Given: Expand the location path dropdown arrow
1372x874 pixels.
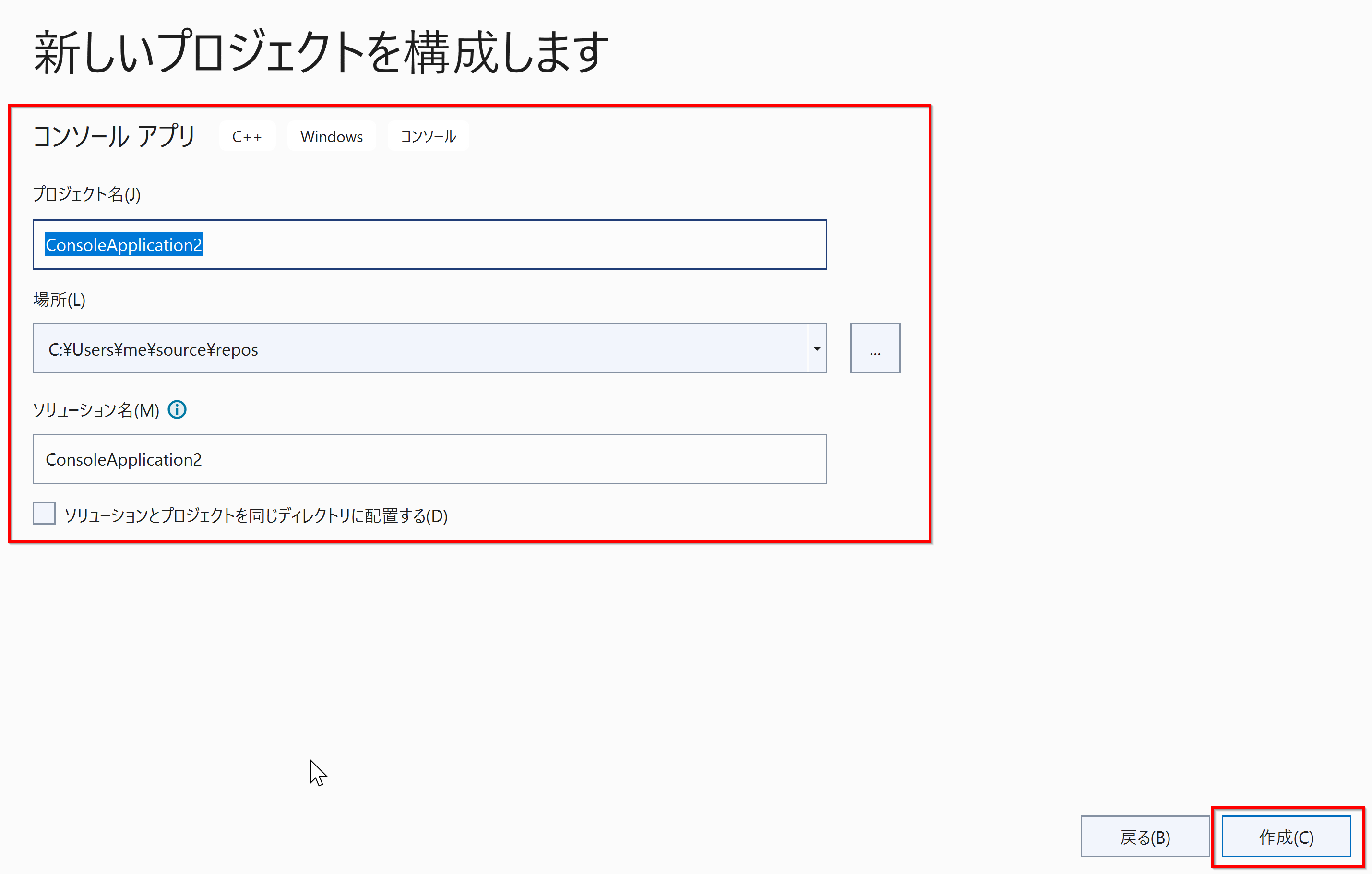Looking at the screenshot, I should point(816,349).
